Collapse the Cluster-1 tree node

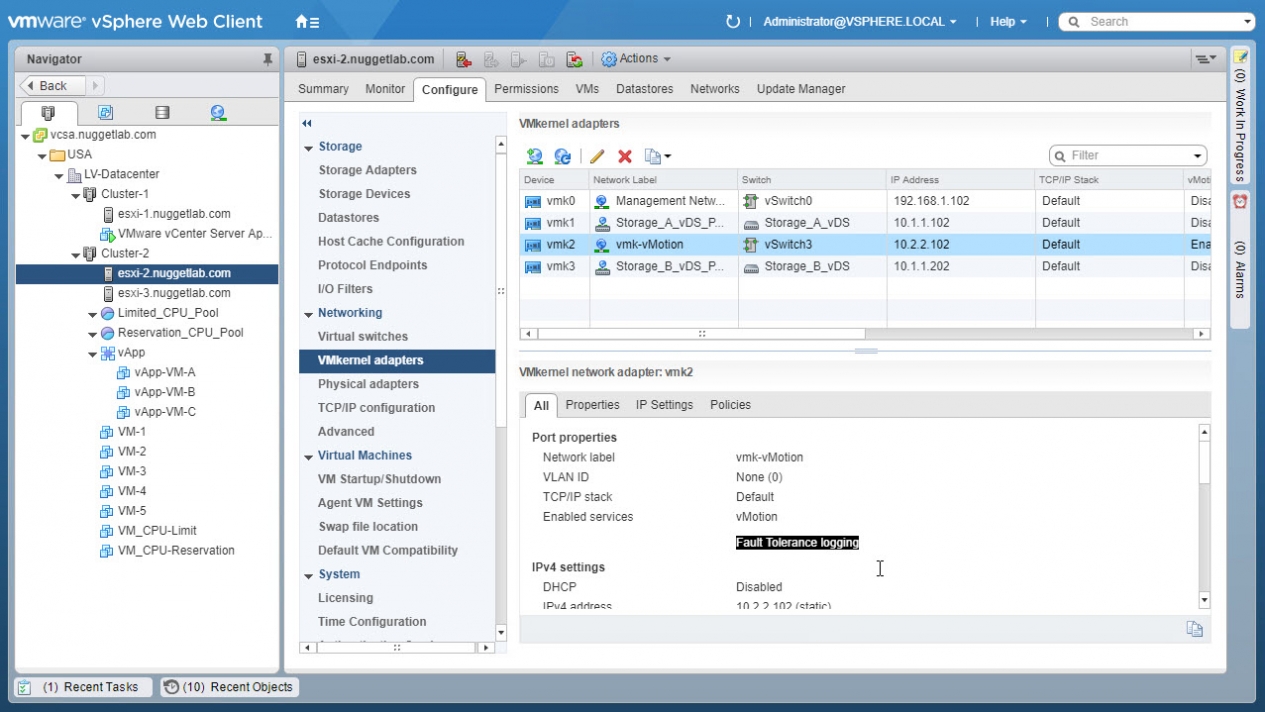[x=76, y=195]
